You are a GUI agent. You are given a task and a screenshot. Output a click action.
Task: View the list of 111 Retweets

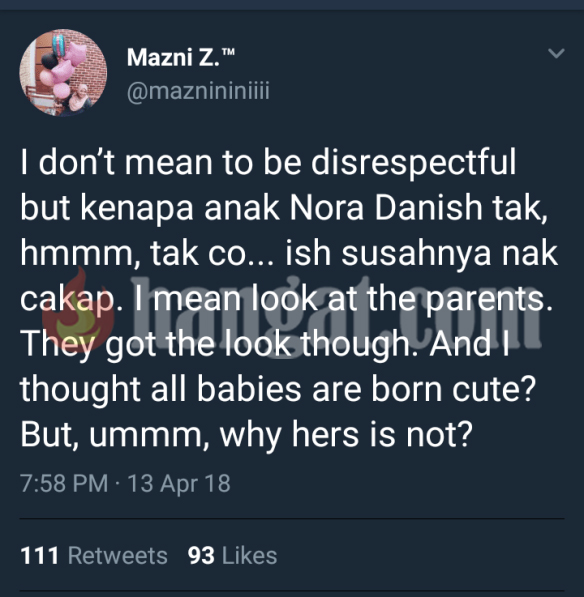(x=94, y=555)
